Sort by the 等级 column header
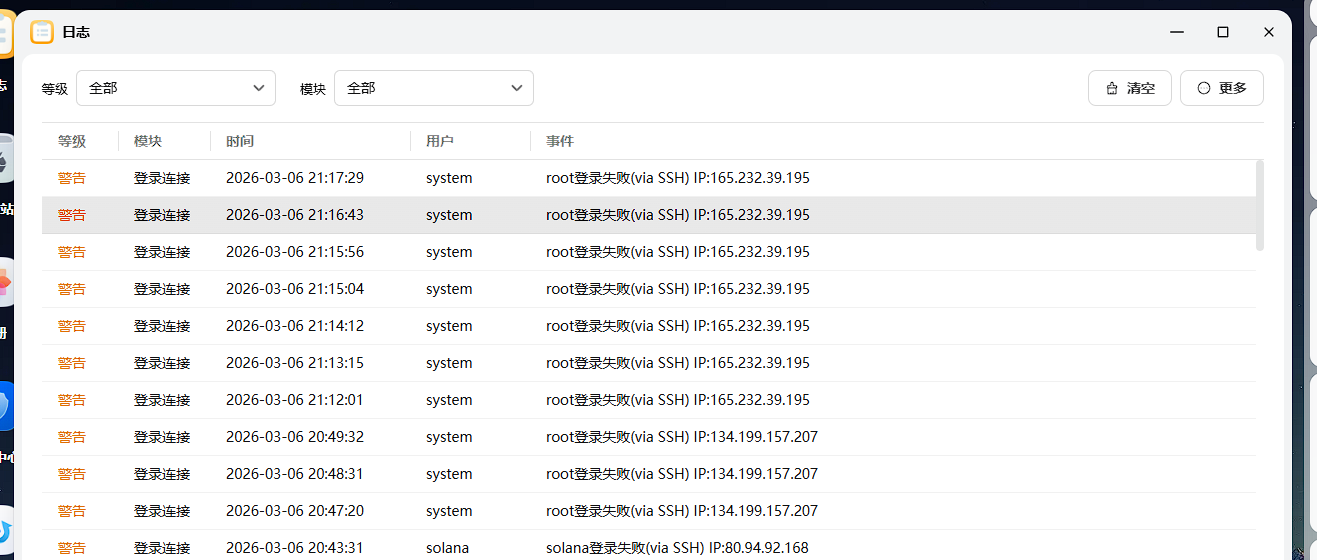The height and width of the screenshot is (560, 1317). tap(72, 141)
